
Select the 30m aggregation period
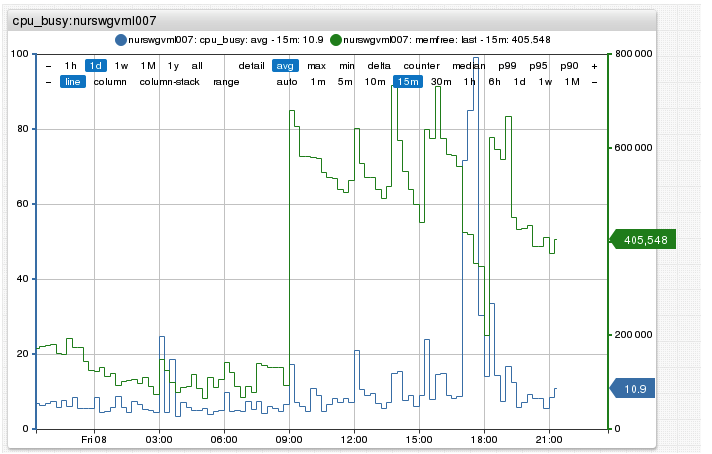point(441,82)
